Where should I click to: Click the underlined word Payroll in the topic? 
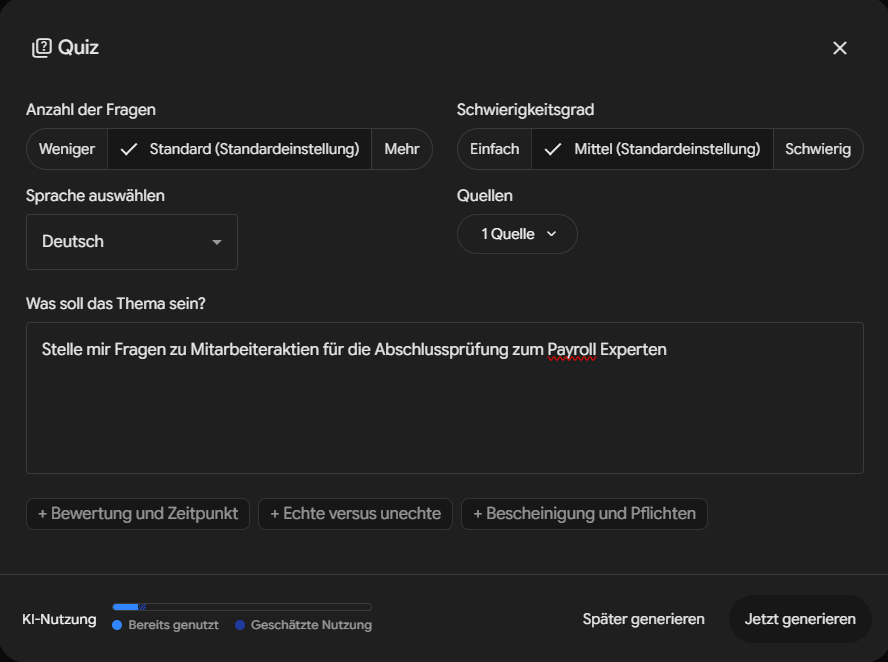pos(571,349)
